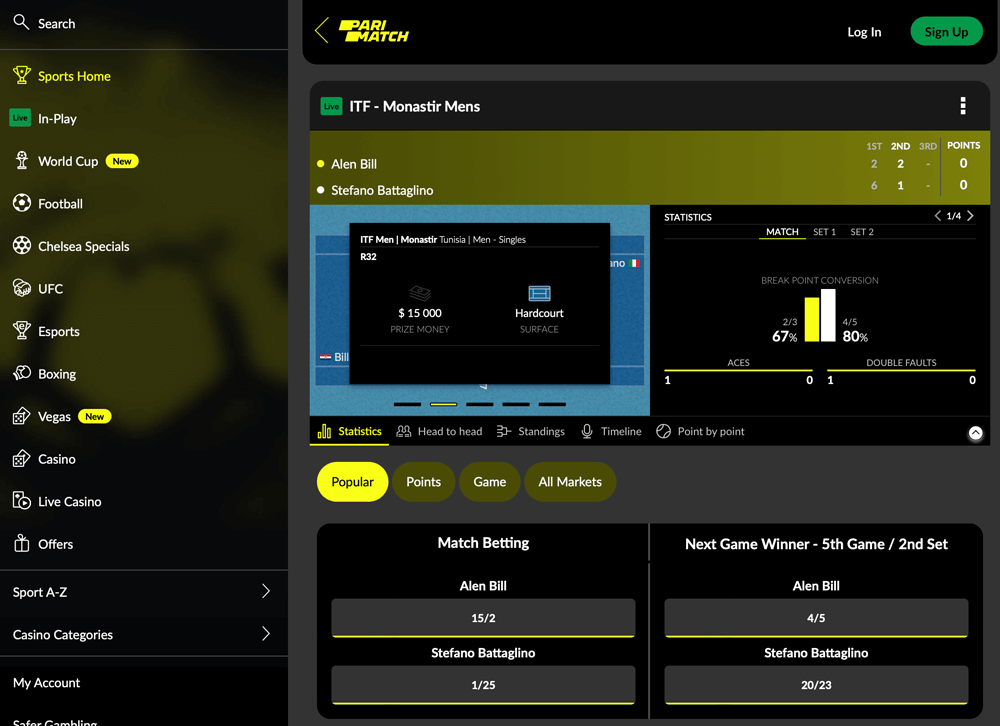Click the Search magnifier icon

point(21,22)
